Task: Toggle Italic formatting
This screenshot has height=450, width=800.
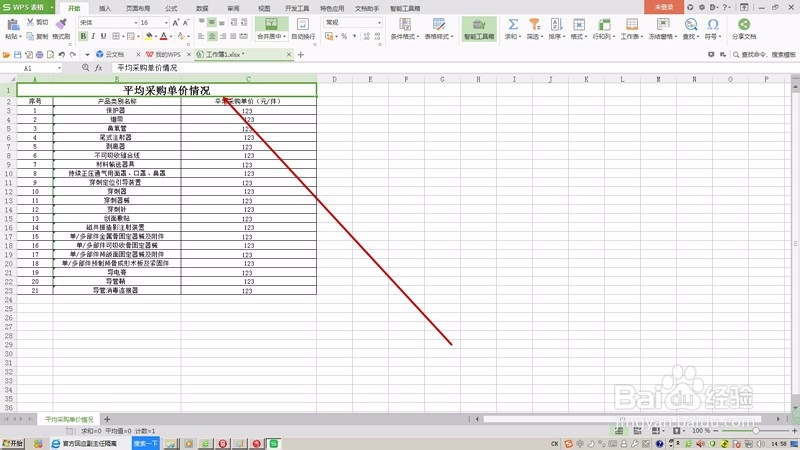Action: click(93, 36)
